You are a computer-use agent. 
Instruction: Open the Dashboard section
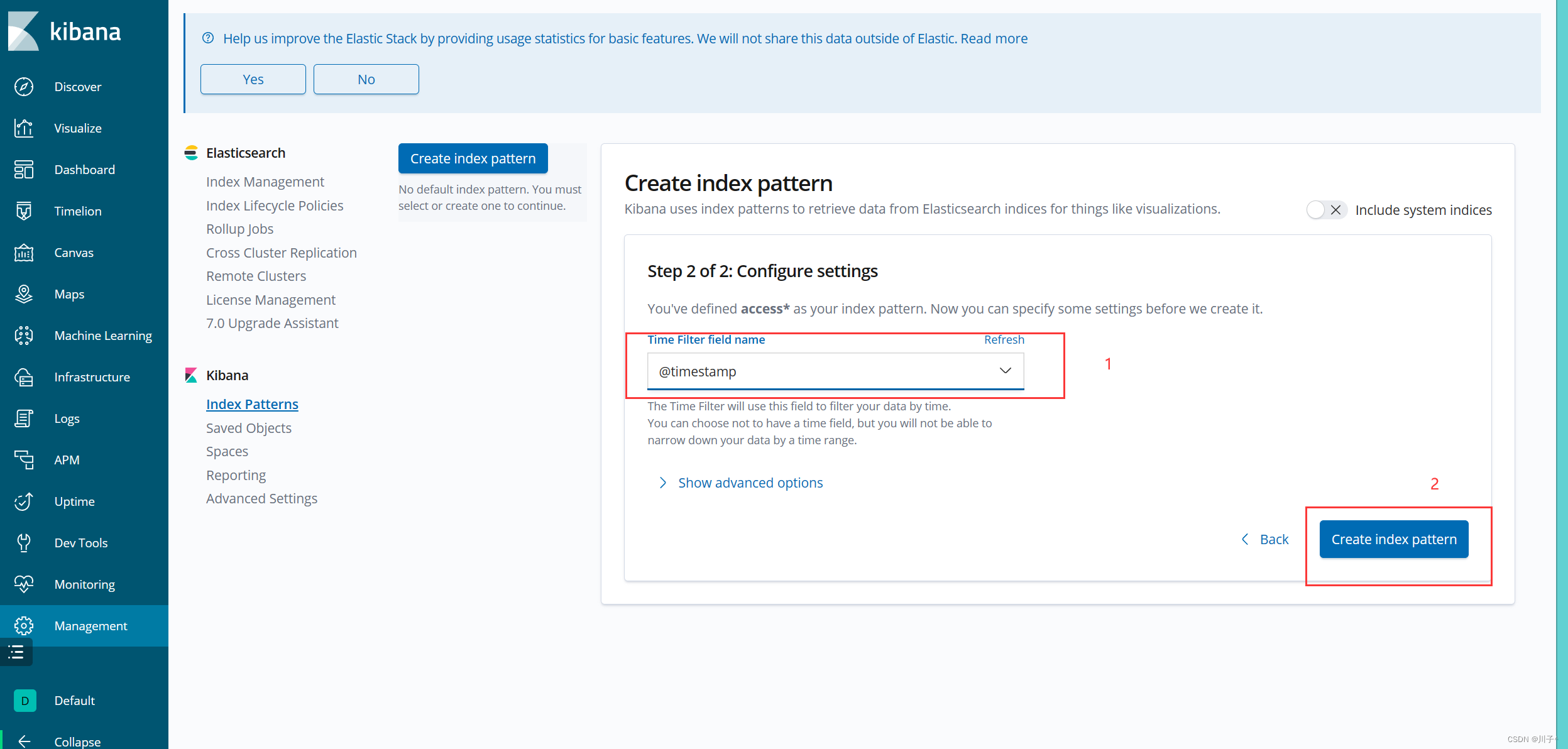click(x=84, y=169)
